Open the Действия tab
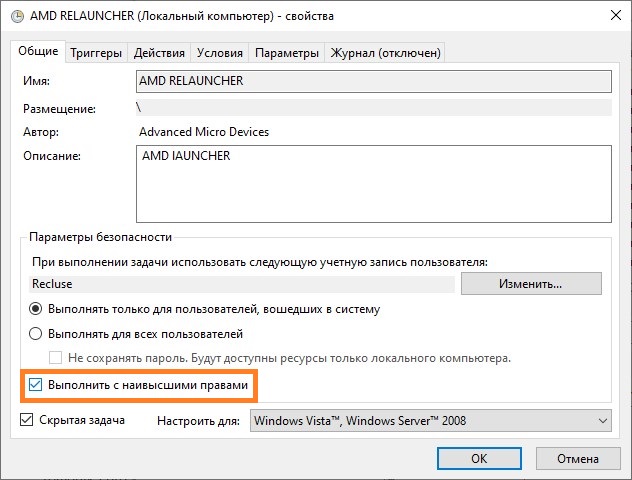This screenshot has width=632, height=480. 159,53
